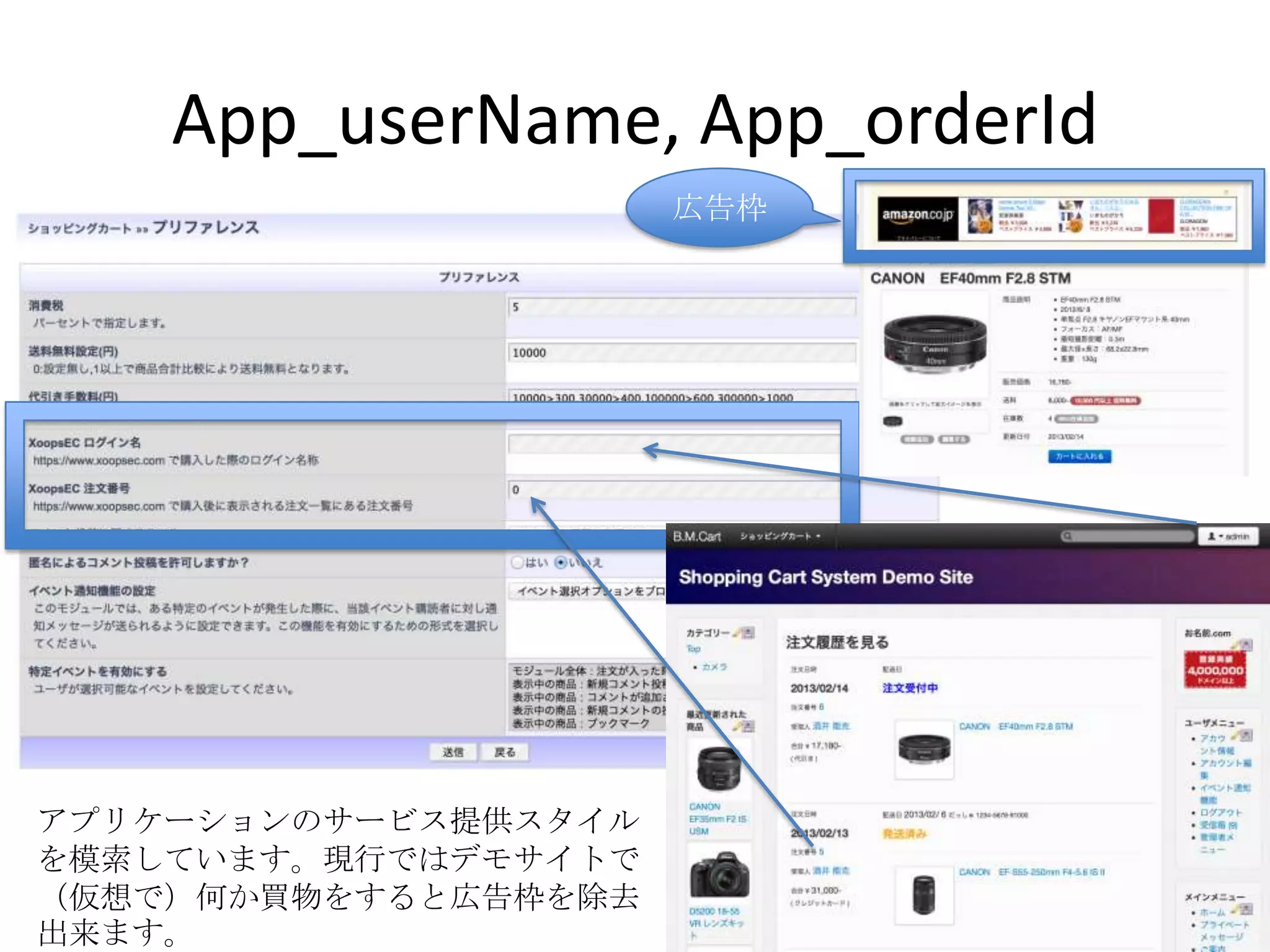Open the ショッピングカート menu in navbar
This screenshot has height=952, width=1270.
pyautogui.click(x=780, y=536)
